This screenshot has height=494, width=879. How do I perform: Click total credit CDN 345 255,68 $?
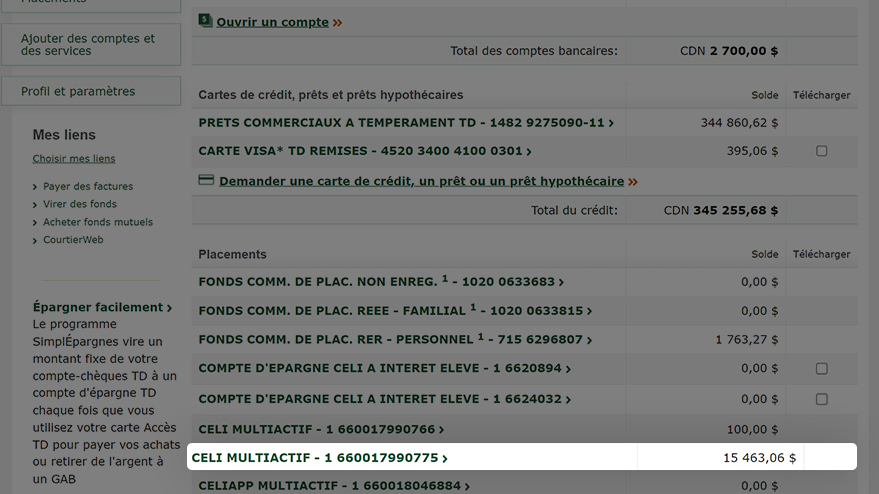tap(721, 210)
